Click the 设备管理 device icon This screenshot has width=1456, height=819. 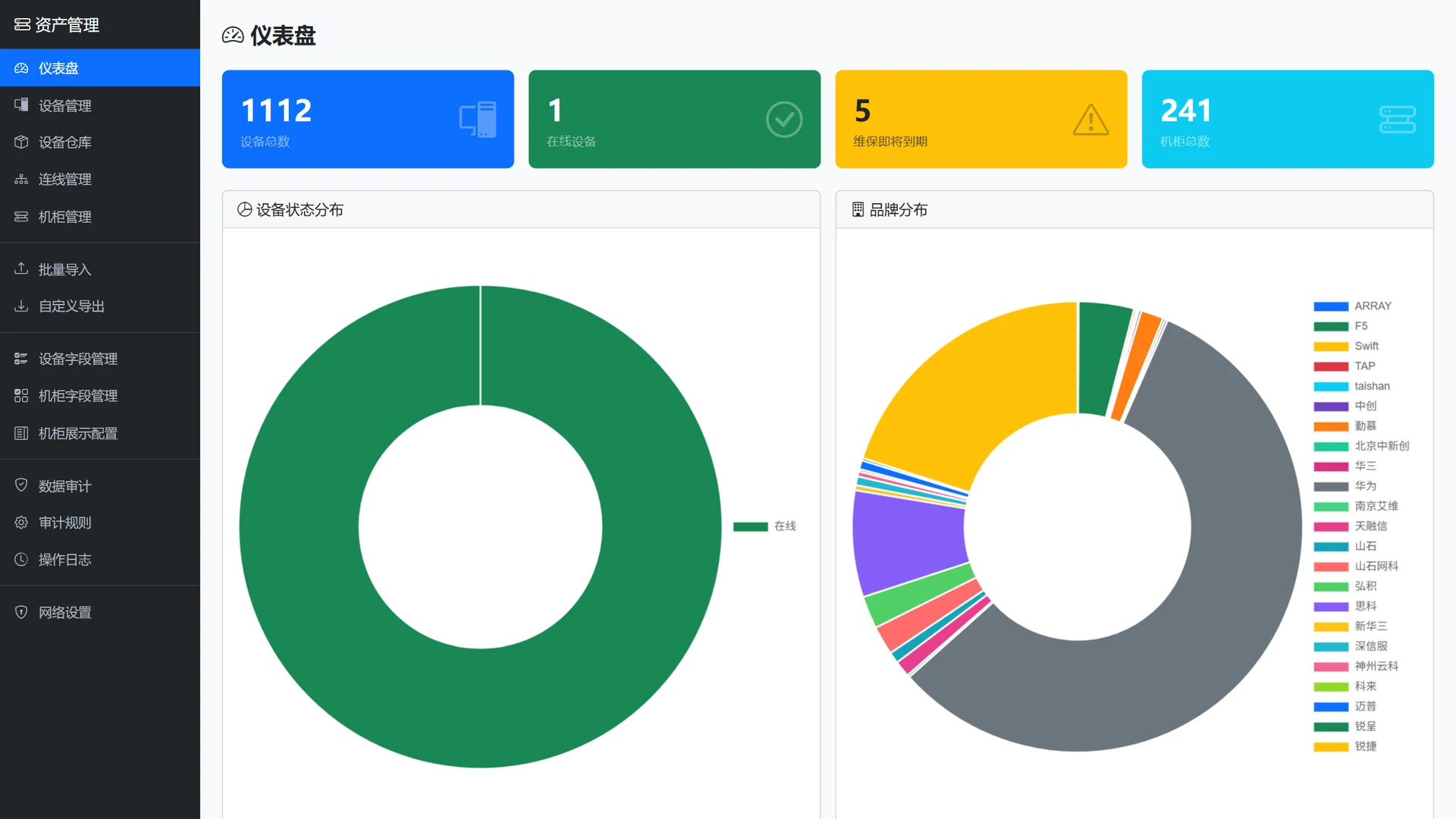click(x=21, y=105)
